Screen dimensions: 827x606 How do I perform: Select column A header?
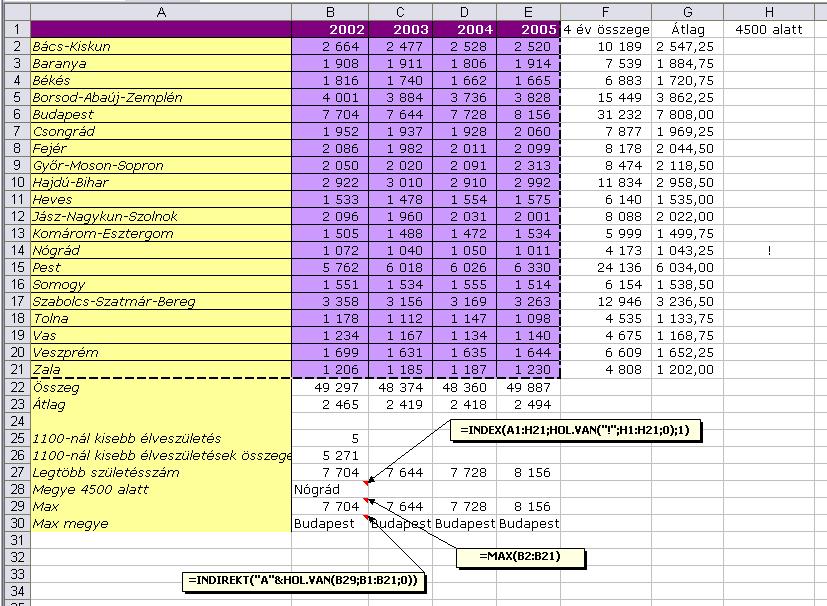161,12
